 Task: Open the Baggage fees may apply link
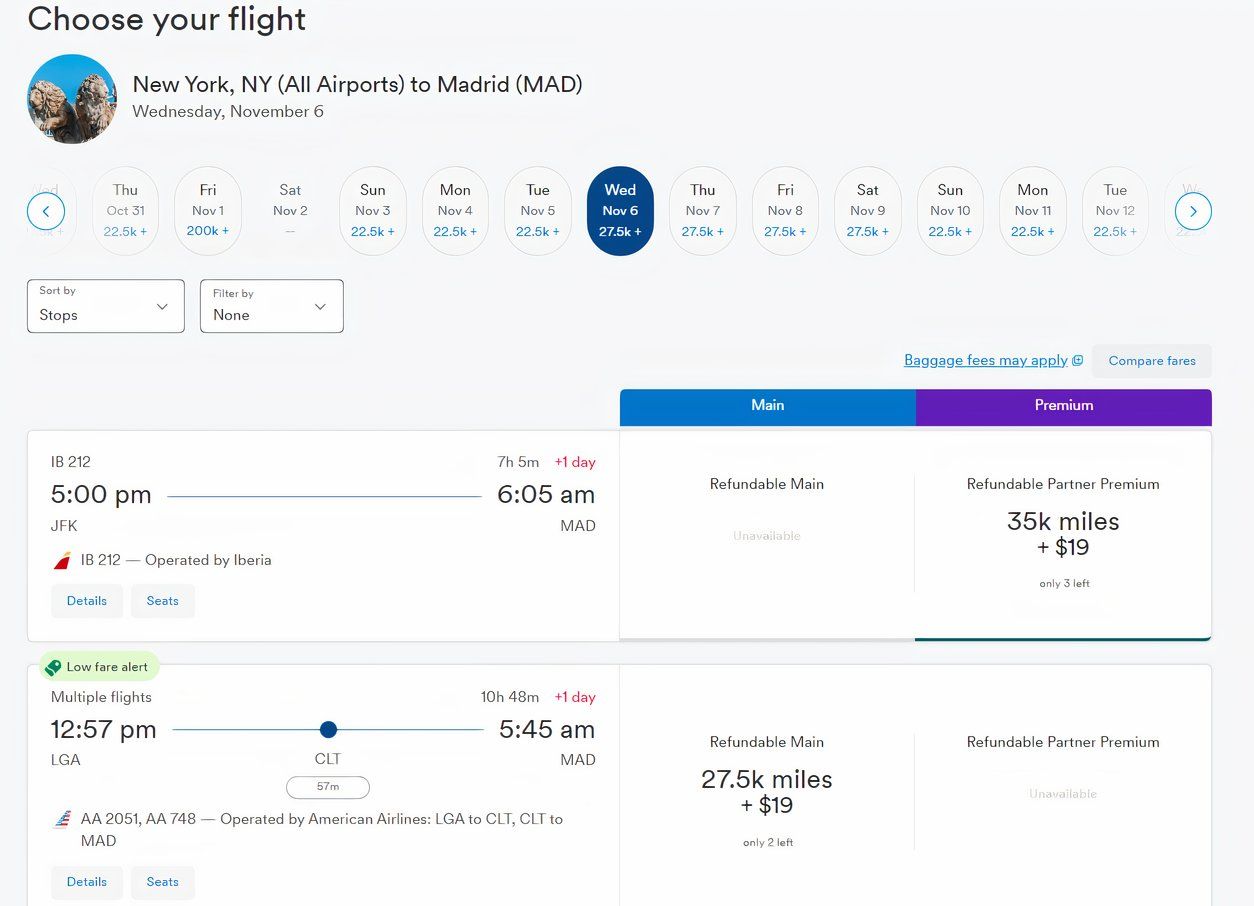click(x=985, y=361)
